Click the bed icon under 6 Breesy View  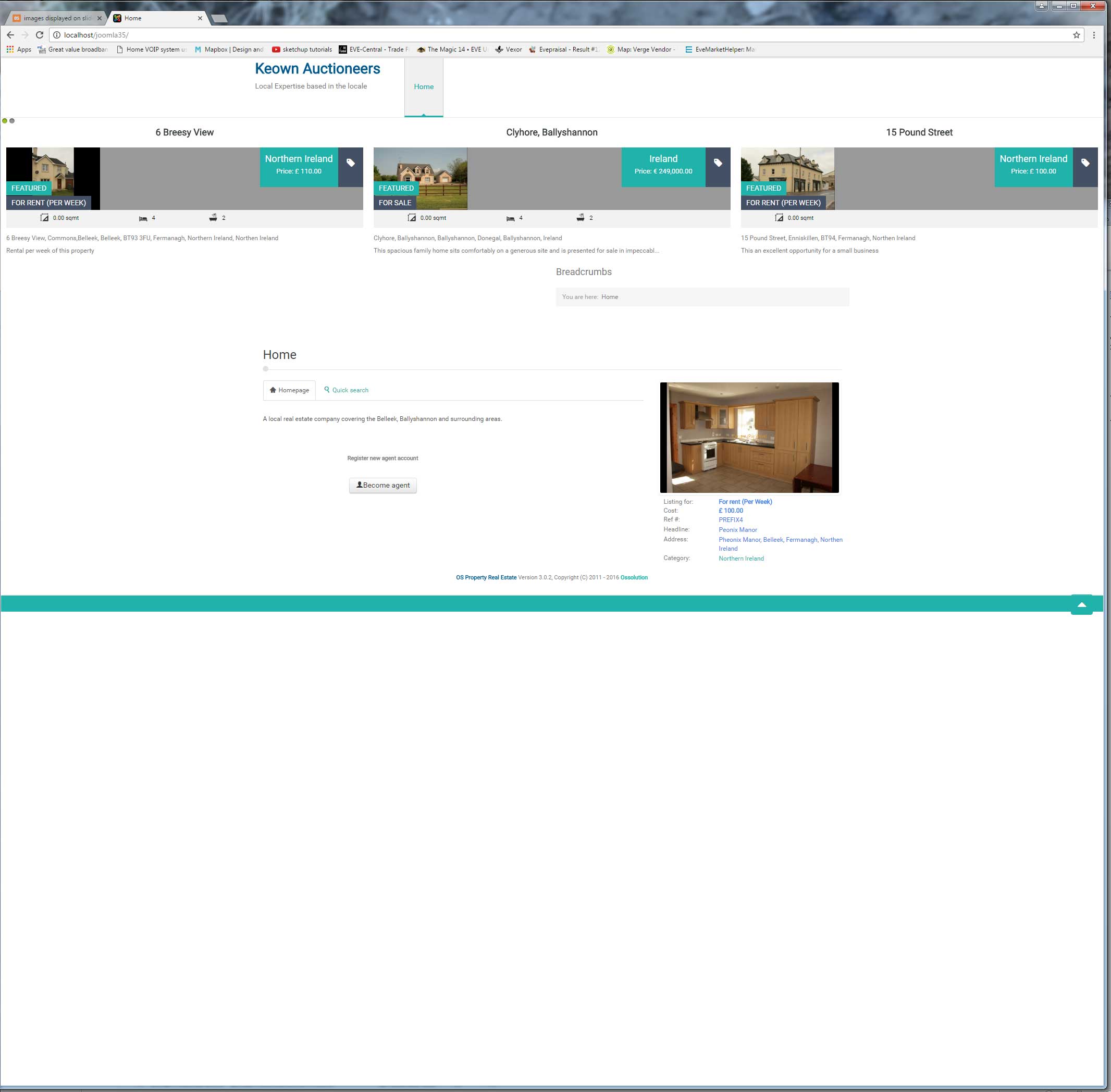pyautogui.click(x=143, y=218)
